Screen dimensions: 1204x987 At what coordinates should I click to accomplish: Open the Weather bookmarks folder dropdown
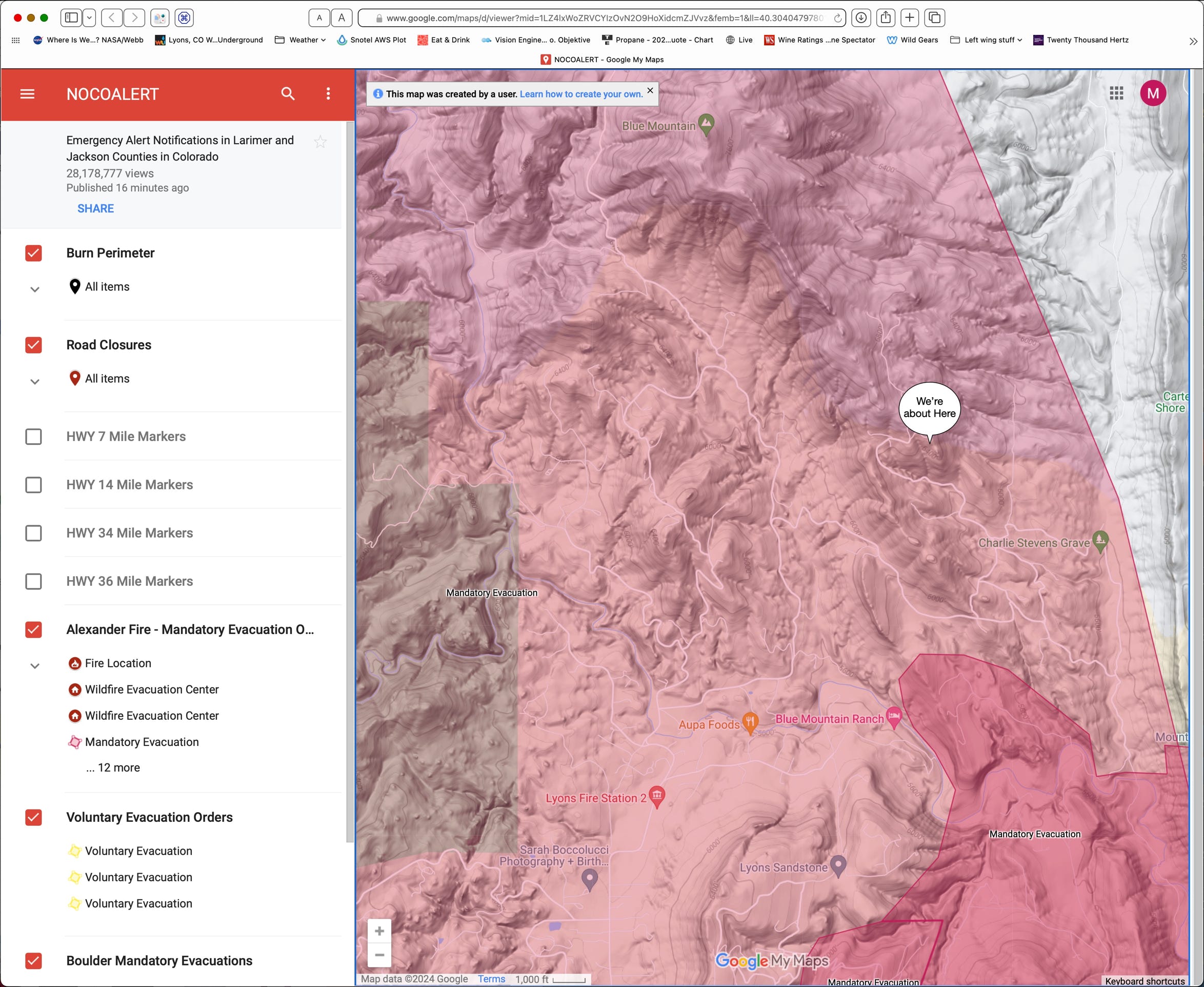(300, 40)
